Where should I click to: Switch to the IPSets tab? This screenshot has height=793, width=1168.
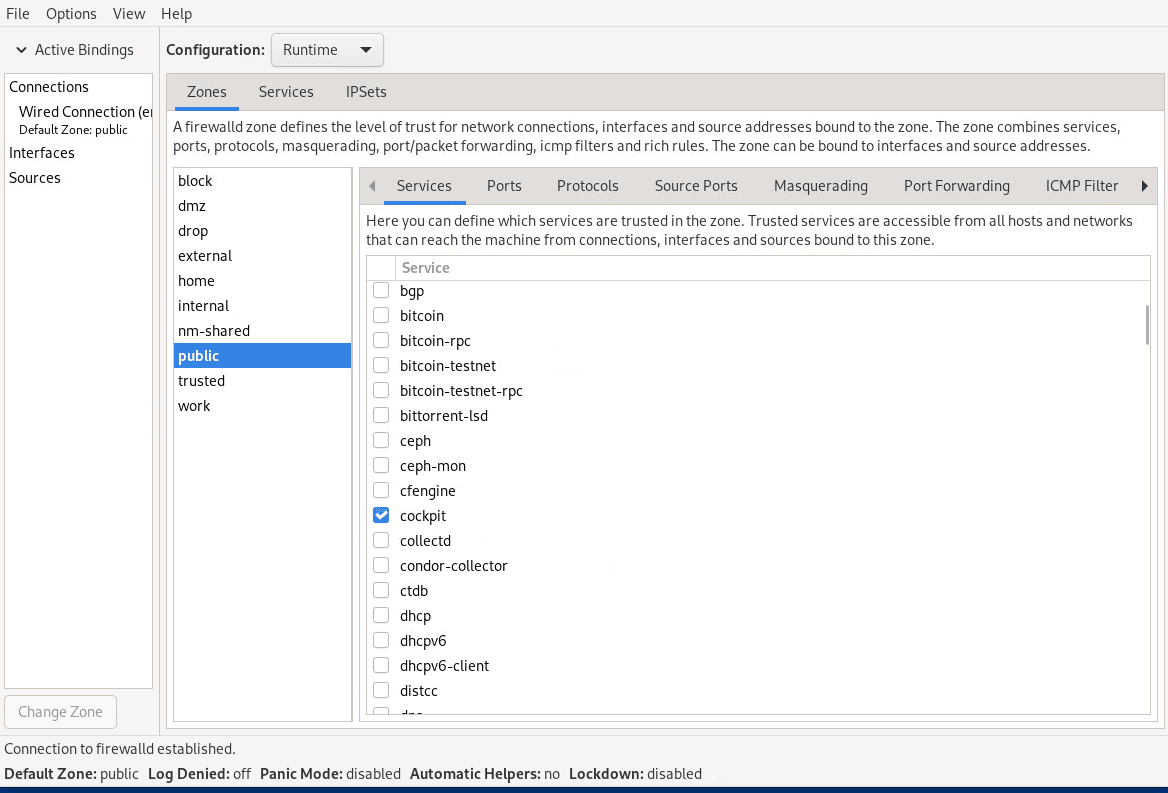point(365,91)
